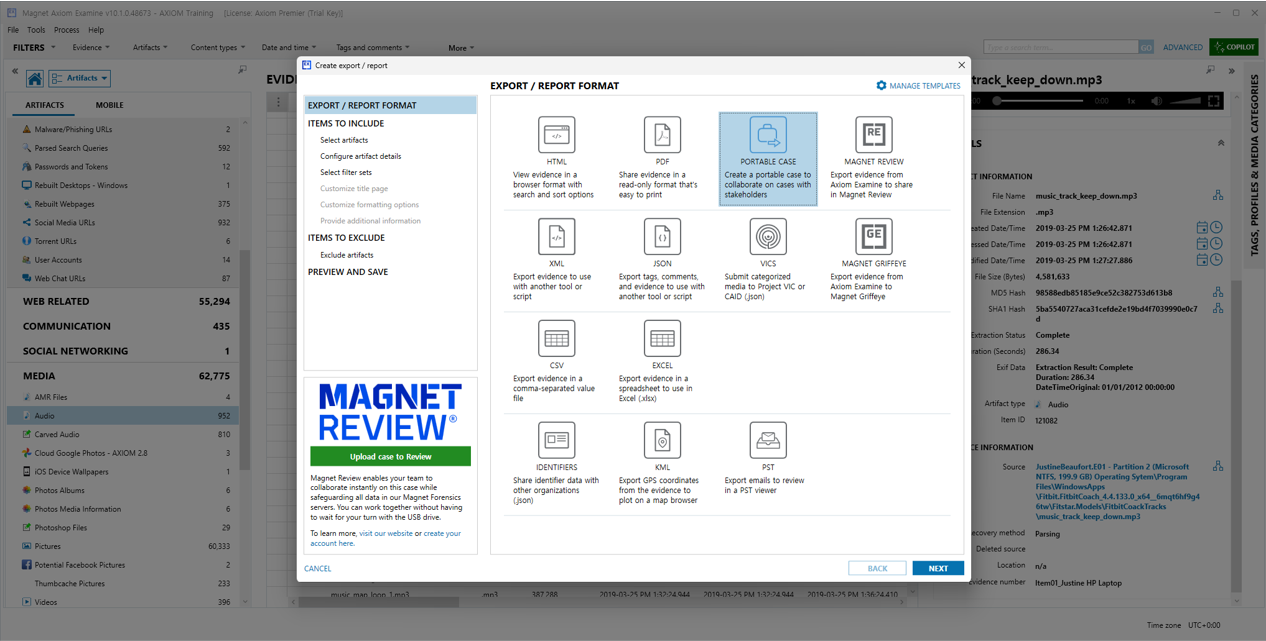This screenshot has width=1266, height=641.
Task: Click the Manage Templates gear icon
Action: point(881,86)
